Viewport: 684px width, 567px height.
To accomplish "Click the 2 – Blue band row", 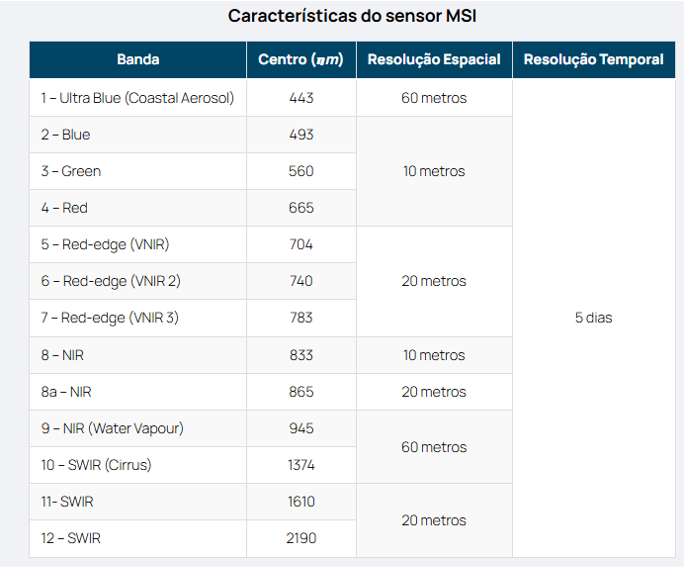I will click(x=138, y=135).
